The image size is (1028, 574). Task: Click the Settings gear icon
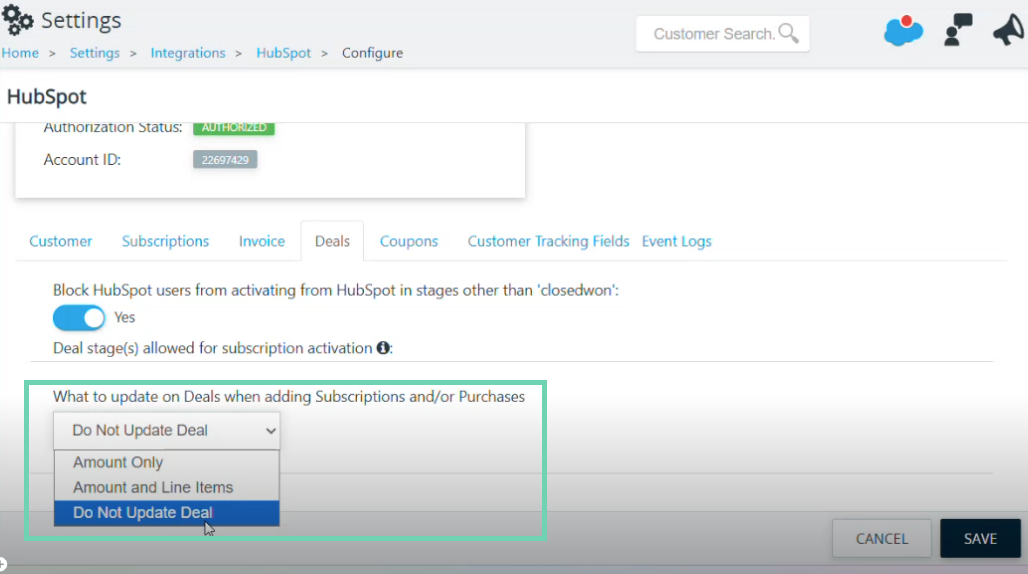pyautogui.click(x=18, y=20)
